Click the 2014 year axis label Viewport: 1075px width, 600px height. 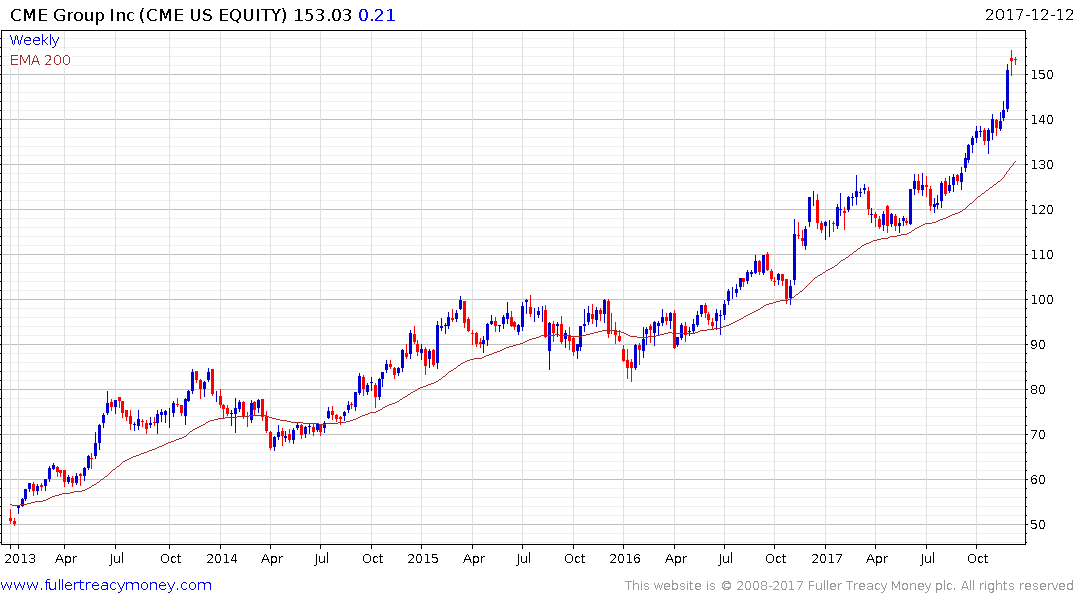pyautogui.click(x=221, y=558)
